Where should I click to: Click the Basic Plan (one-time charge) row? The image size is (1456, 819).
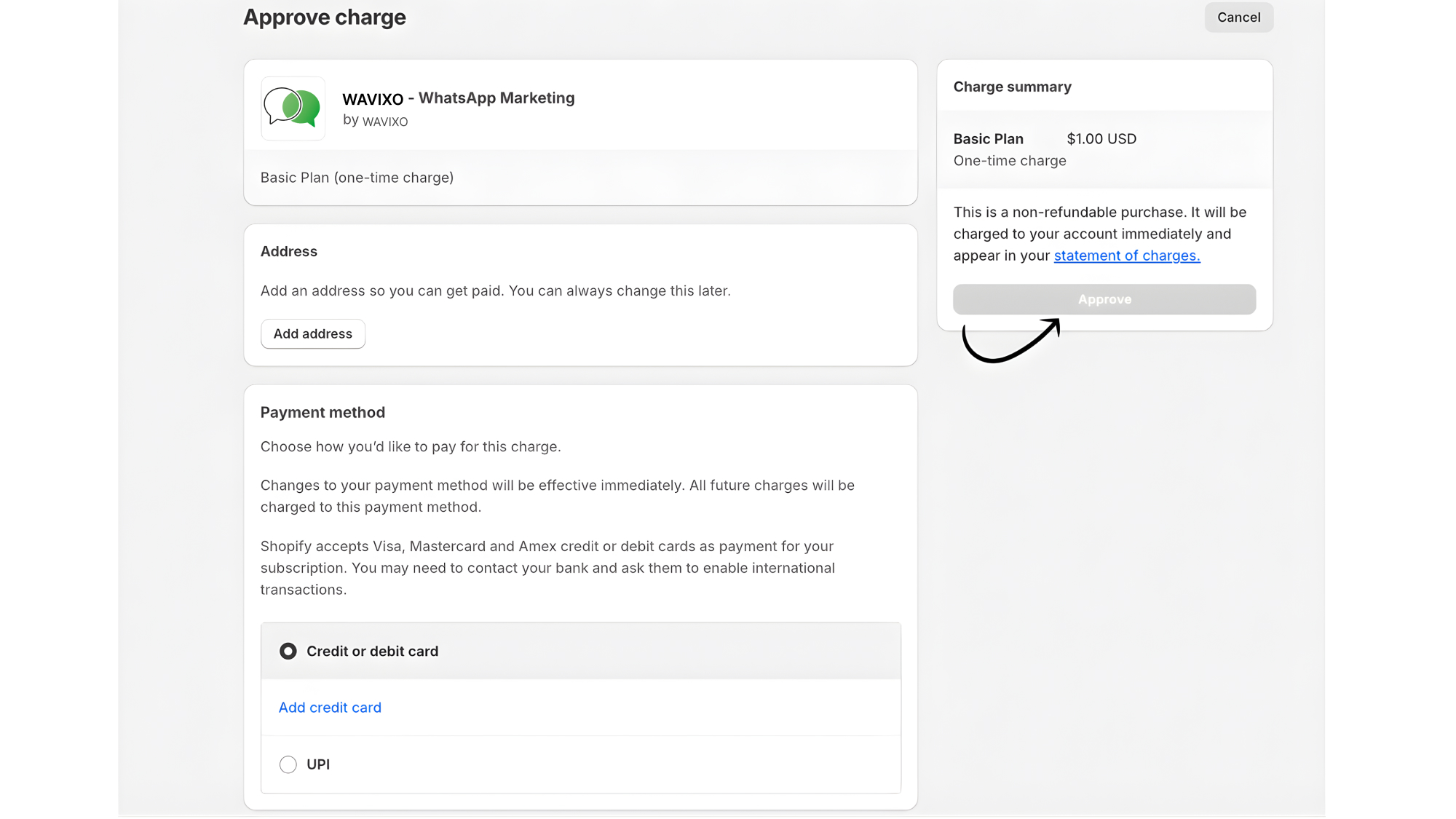357,178
